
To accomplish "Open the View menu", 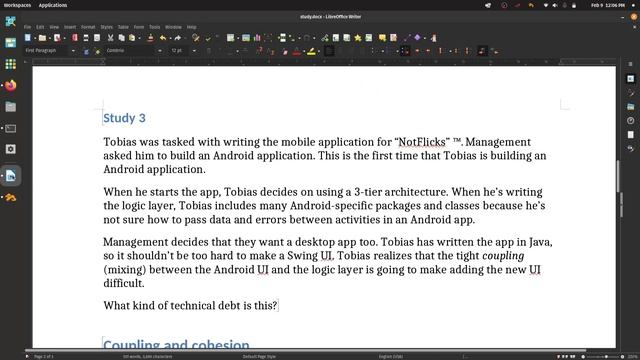I will 54,27.
